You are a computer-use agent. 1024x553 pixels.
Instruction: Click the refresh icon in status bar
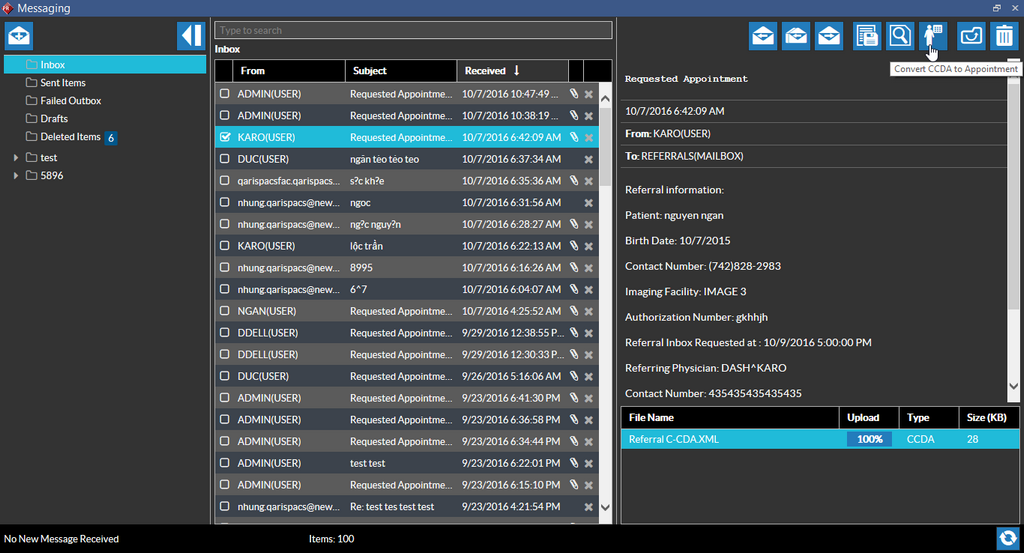click(x=1007, y=538)
